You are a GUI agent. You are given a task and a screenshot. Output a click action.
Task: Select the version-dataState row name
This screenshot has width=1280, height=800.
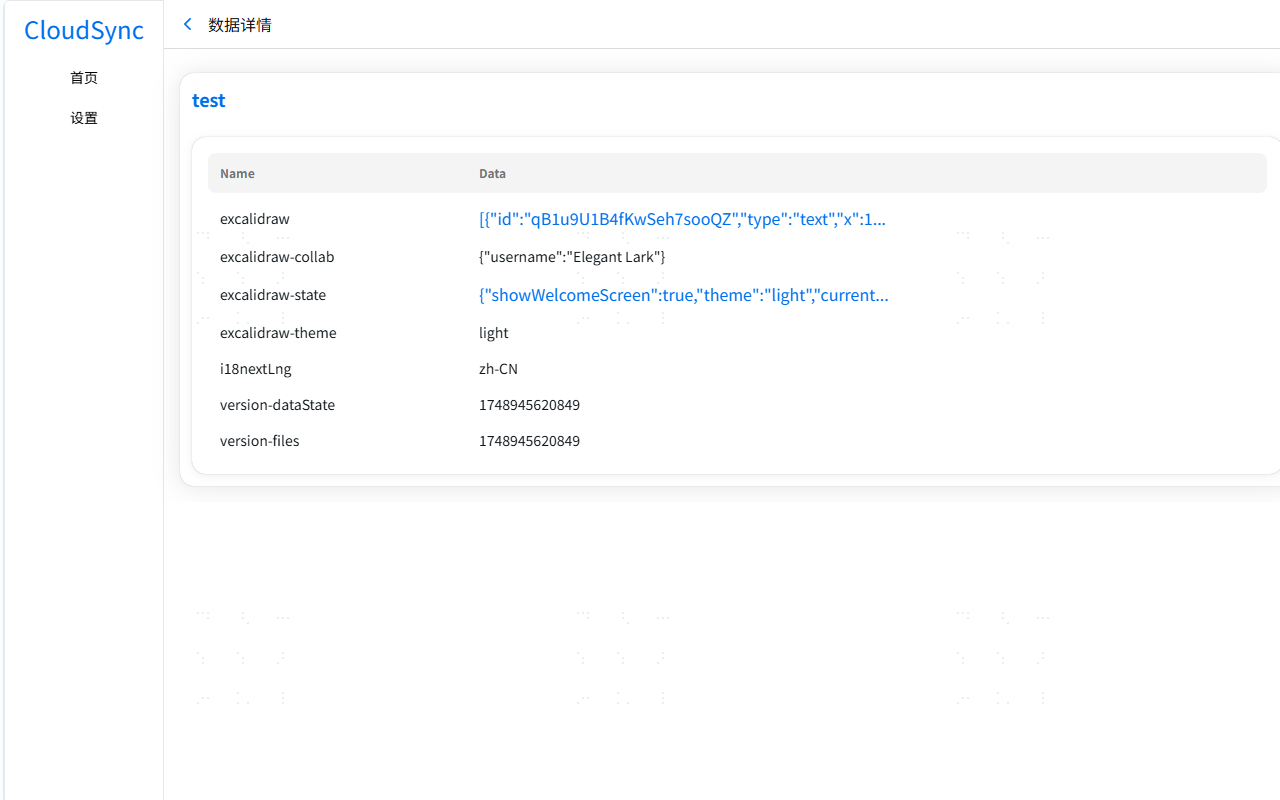[277, 405]
